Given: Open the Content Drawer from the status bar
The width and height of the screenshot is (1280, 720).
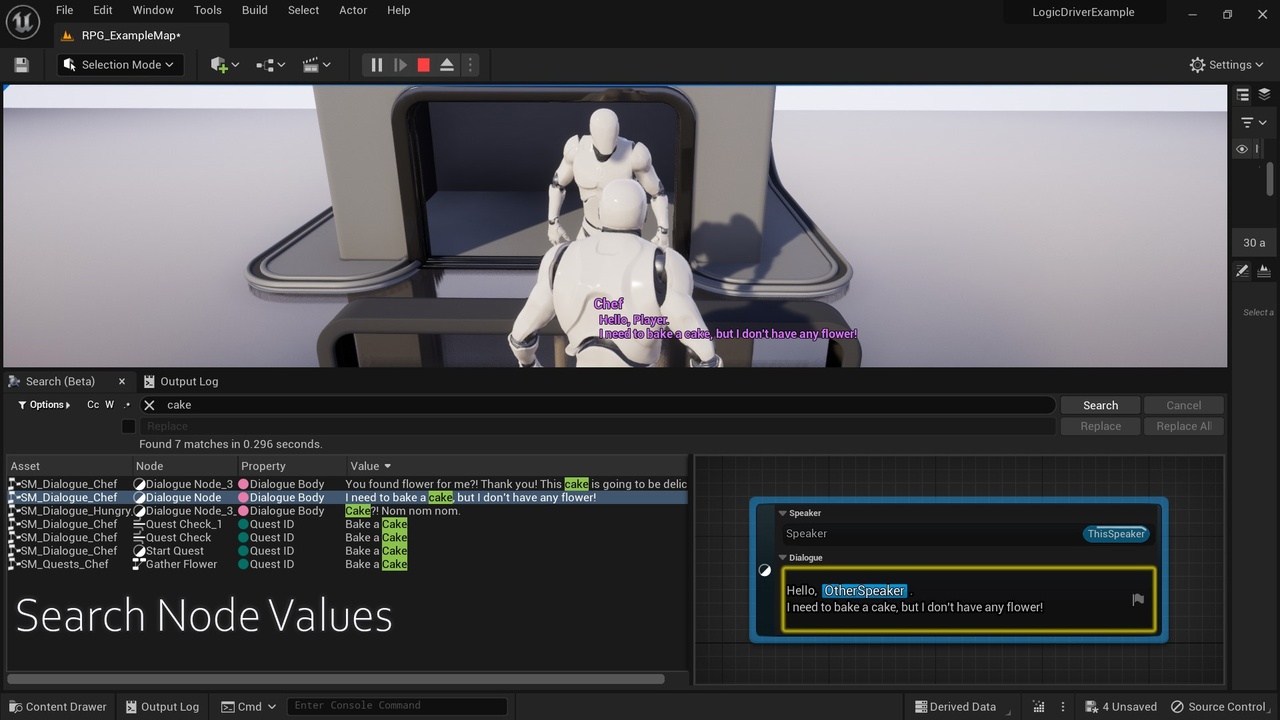Looking at the screenshot, I should (57, 706).
